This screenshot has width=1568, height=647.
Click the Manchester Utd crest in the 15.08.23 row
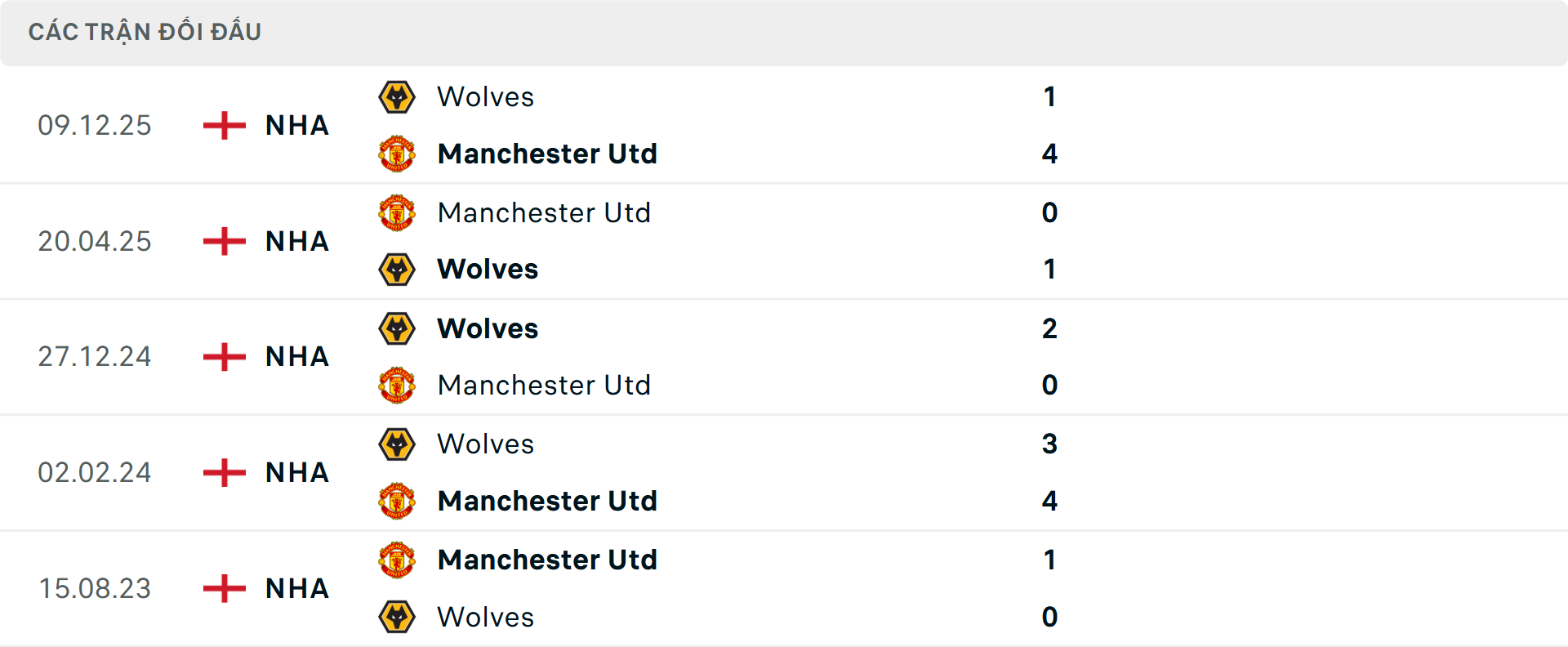[x=397, y=560]
